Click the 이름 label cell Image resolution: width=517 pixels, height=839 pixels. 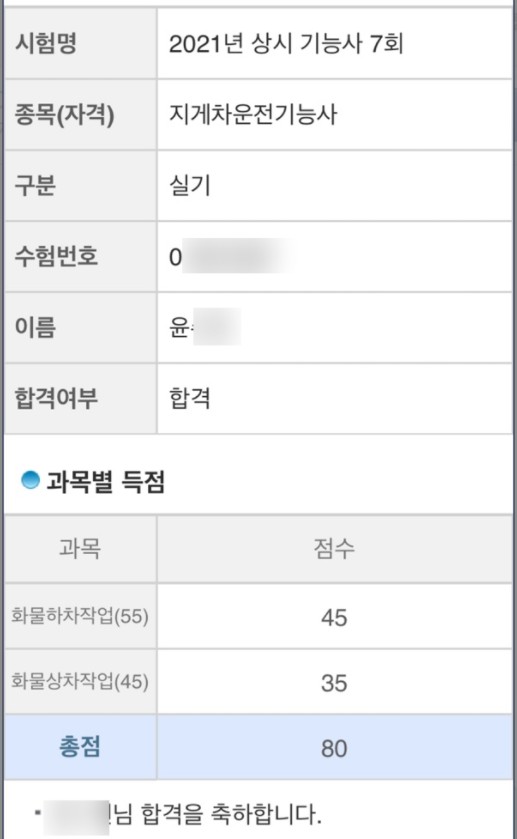(81, 327)
